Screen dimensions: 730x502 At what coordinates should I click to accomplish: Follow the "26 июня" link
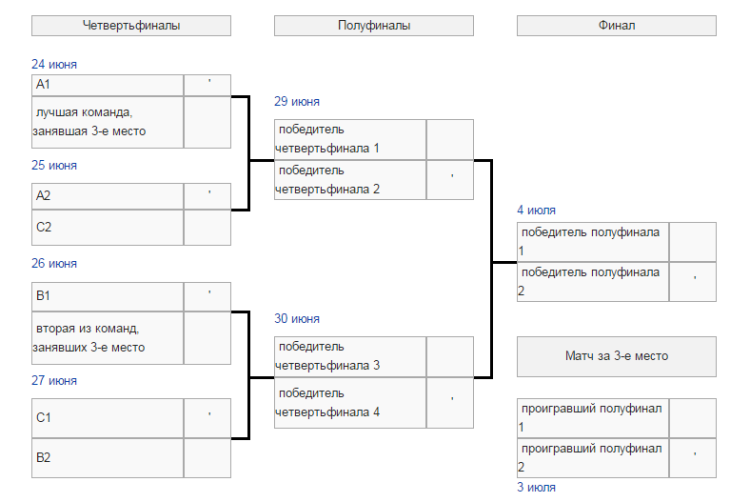(x=54, y=263)
